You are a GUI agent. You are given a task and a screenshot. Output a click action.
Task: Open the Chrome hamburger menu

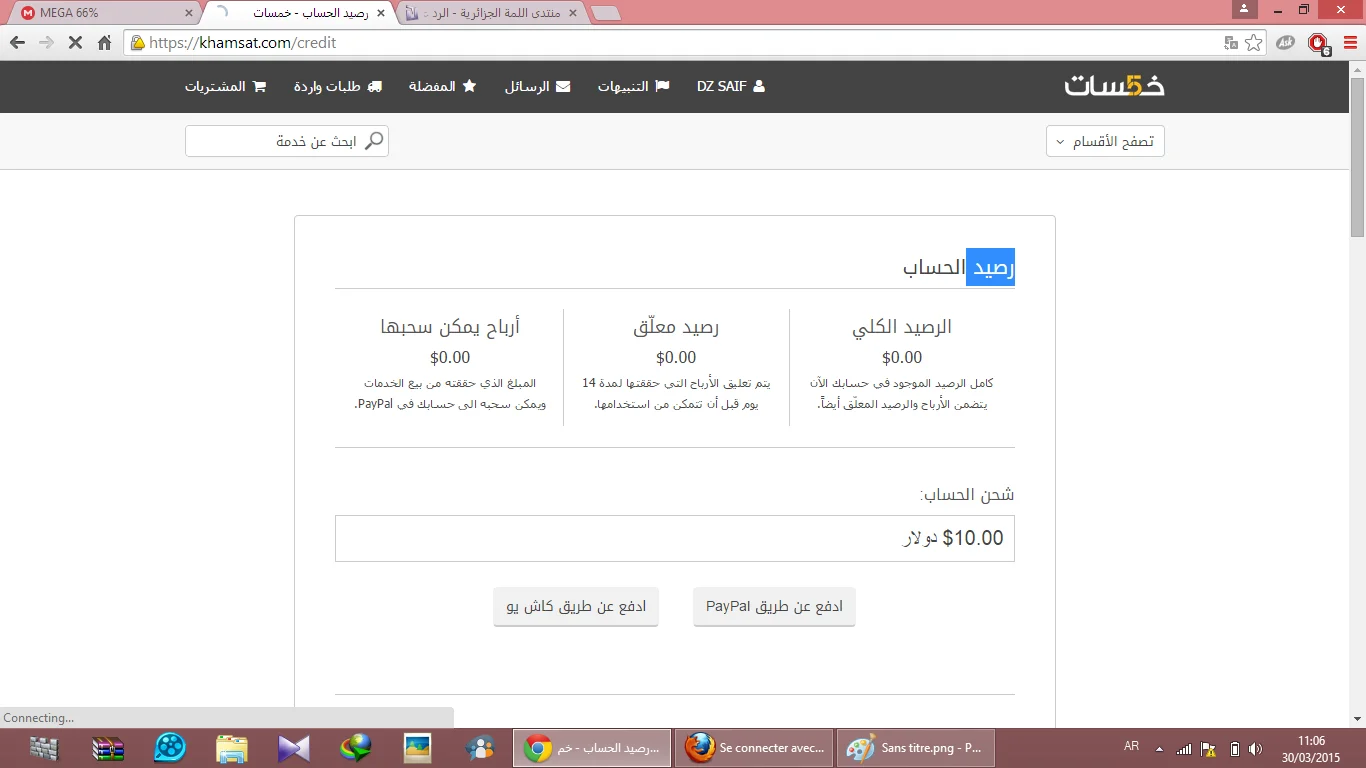[x=1348, y=43]
